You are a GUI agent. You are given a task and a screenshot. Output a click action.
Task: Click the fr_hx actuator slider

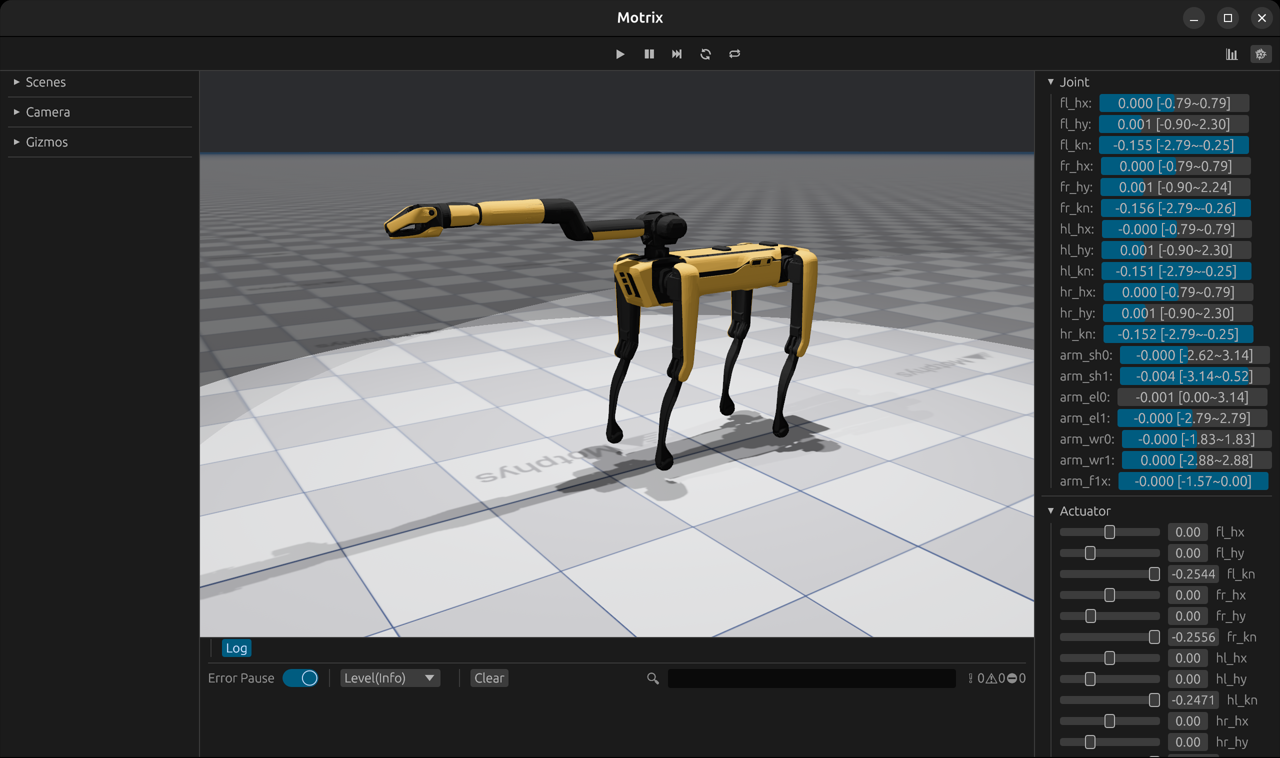point(1110,595)
